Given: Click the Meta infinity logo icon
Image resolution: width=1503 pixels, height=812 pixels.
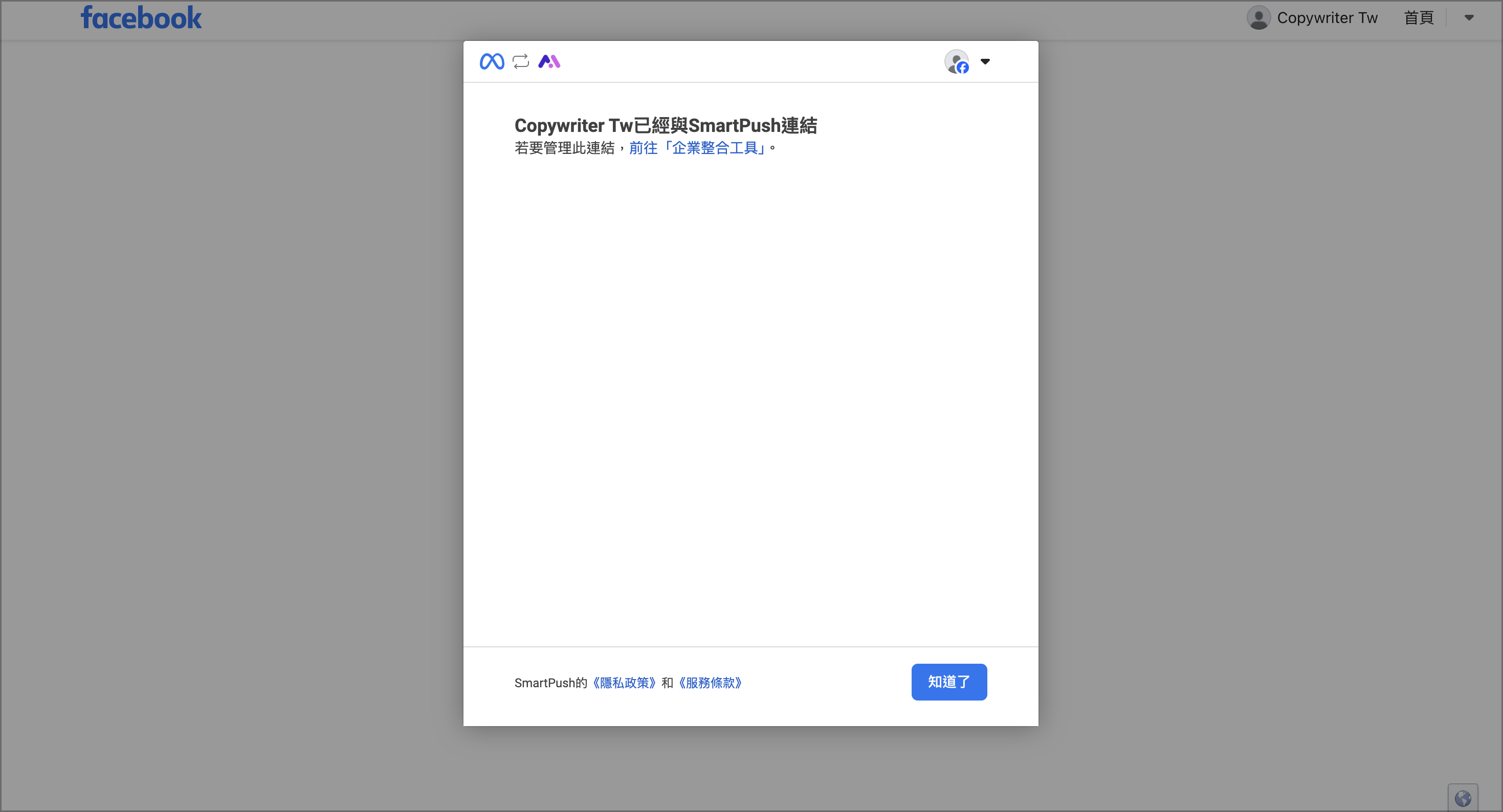Looking at the screenshot, I should click(x=491, y=61).
